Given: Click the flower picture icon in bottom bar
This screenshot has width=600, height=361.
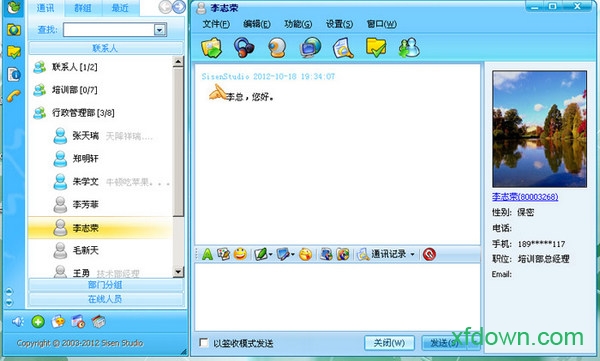Looking at the screenshot, I should pos(58,322).
